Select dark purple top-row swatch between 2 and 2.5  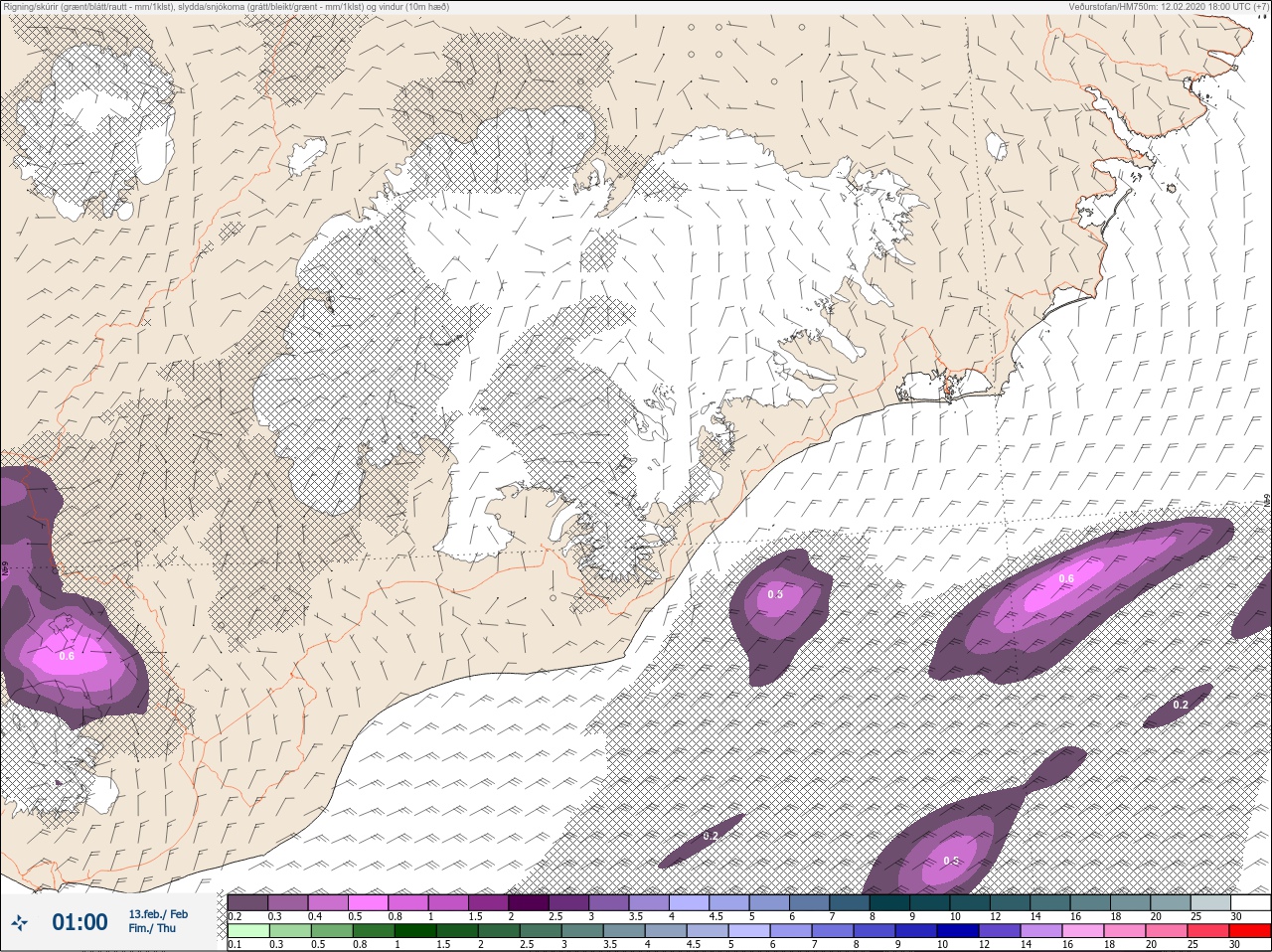coord(529,902)
